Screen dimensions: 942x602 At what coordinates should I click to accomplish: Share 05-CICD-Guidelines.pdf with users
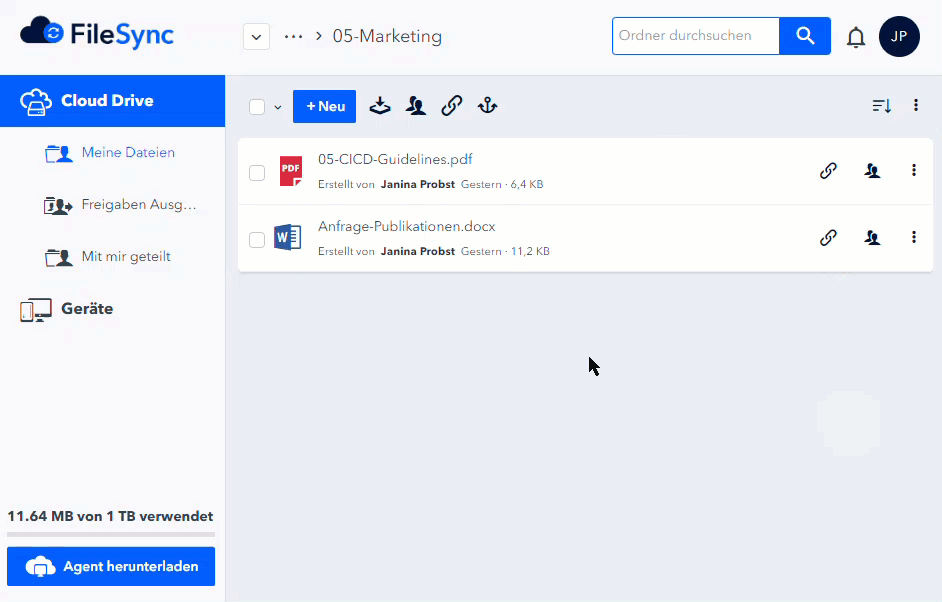coord(872,171)
